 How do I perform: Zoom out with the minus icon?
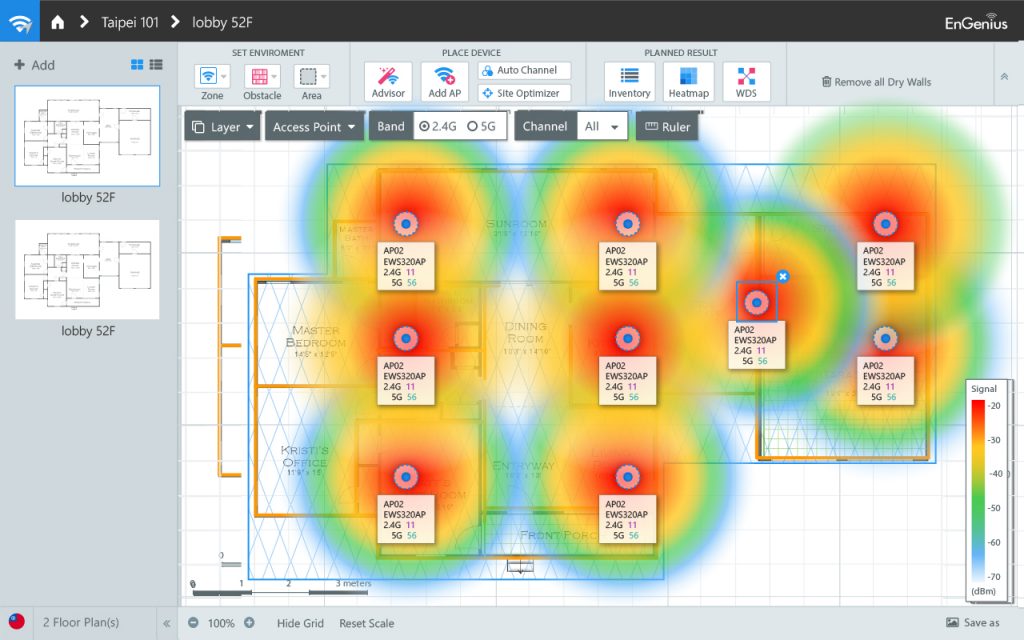click(193, 623)
